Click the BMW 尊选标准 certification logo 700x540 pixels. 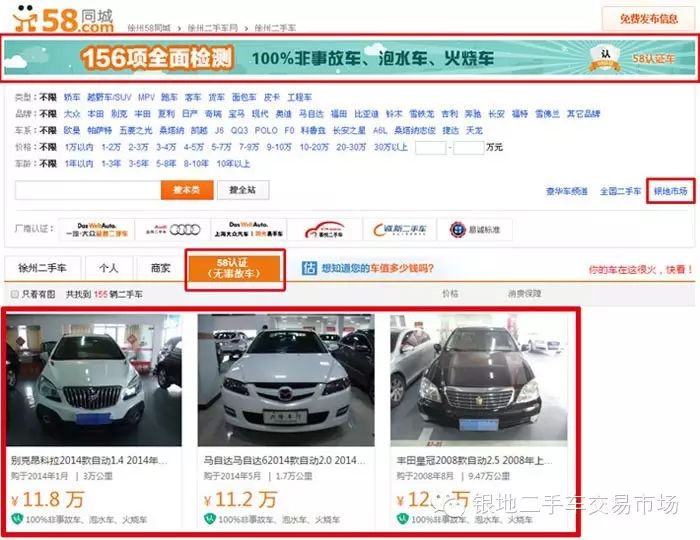(x=475, y=230)
